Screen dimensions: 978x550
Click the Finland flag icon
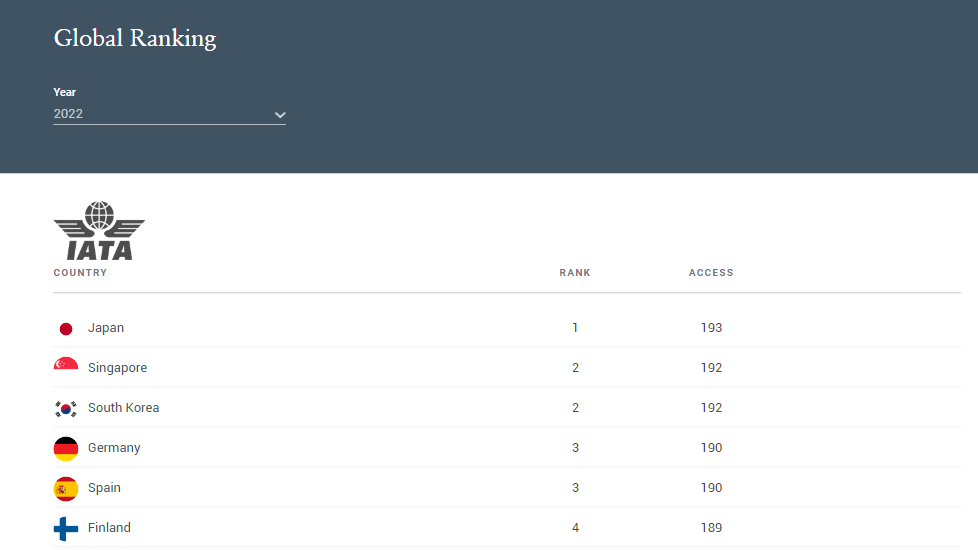click(x=65, y=529)
